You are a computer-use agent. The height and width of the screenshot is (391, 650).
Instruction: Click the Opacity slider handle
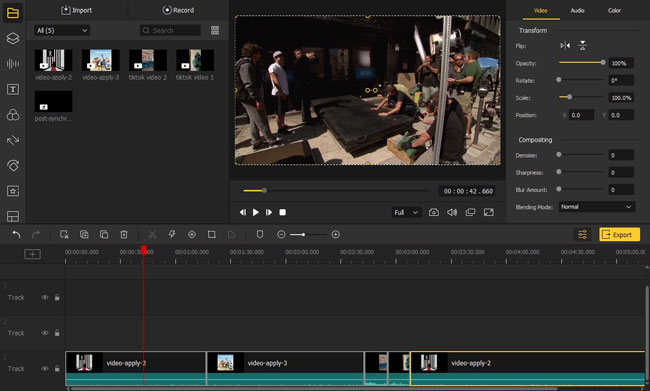pos(603,63)
